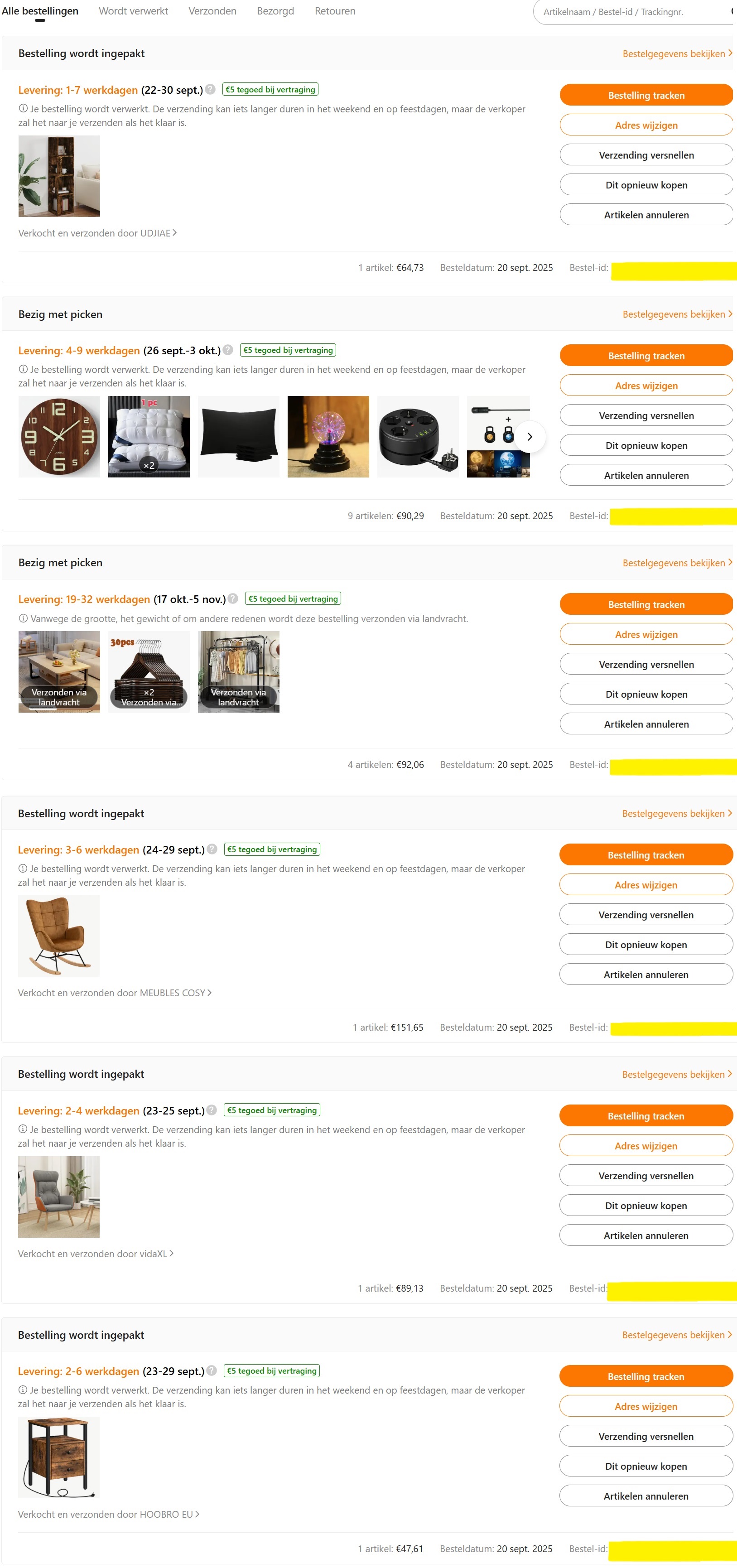Open seller MEUBLES COSY shop link

[x=115, y=993]
